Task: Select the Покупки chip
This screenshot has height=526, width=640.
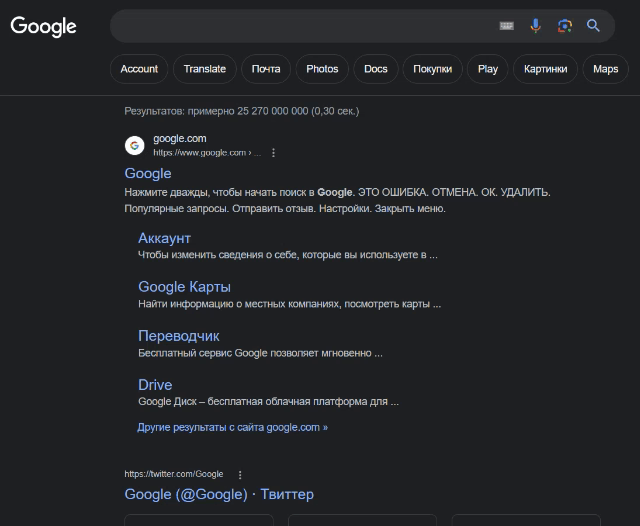Action: [x=433, y=69]
